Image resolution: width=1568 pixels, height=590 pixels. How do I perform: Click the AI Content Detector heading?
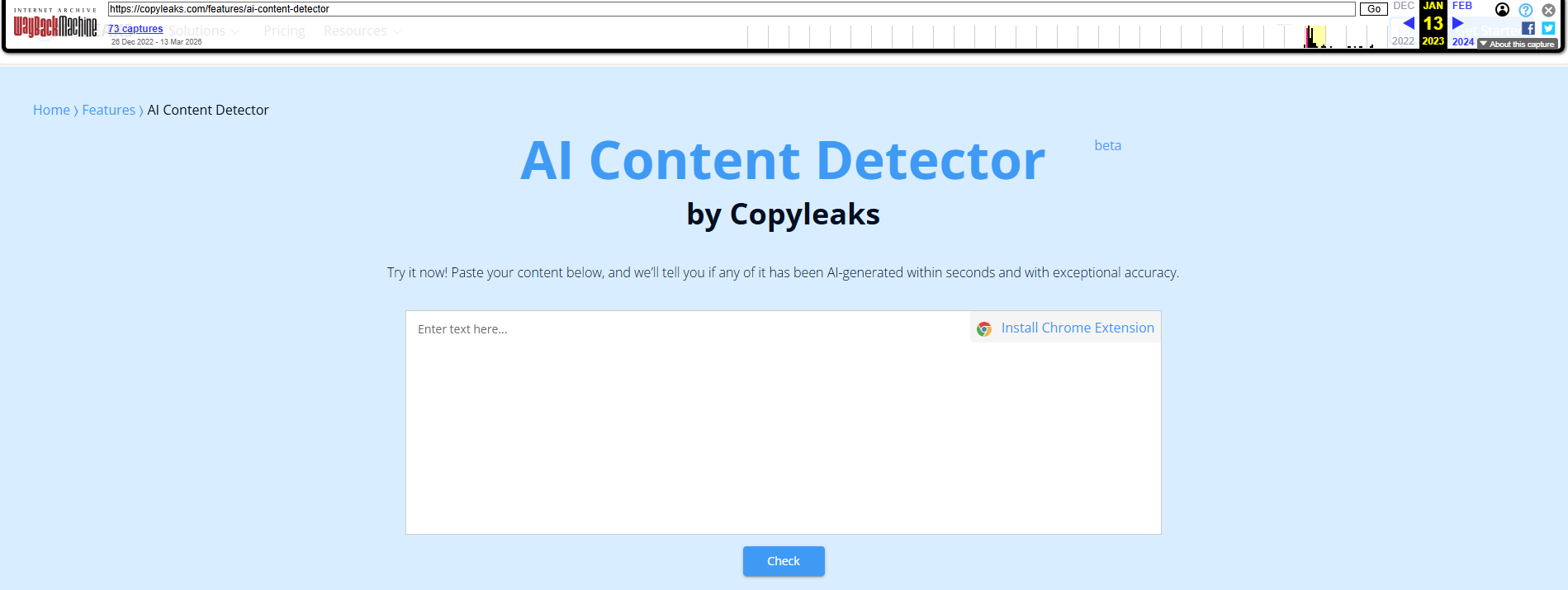(x=783, y=160)
